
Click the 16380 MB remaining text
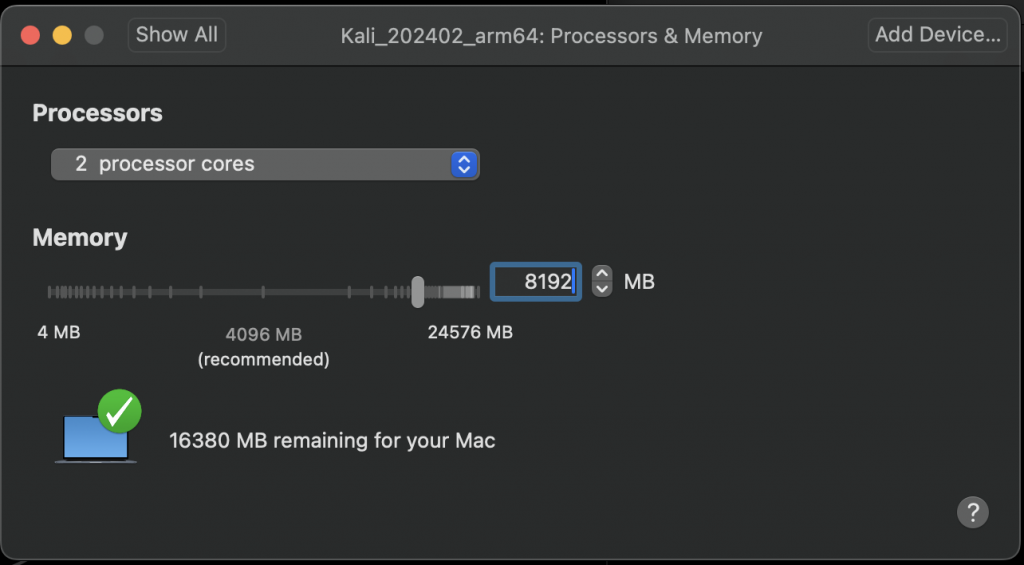point(332,440)
